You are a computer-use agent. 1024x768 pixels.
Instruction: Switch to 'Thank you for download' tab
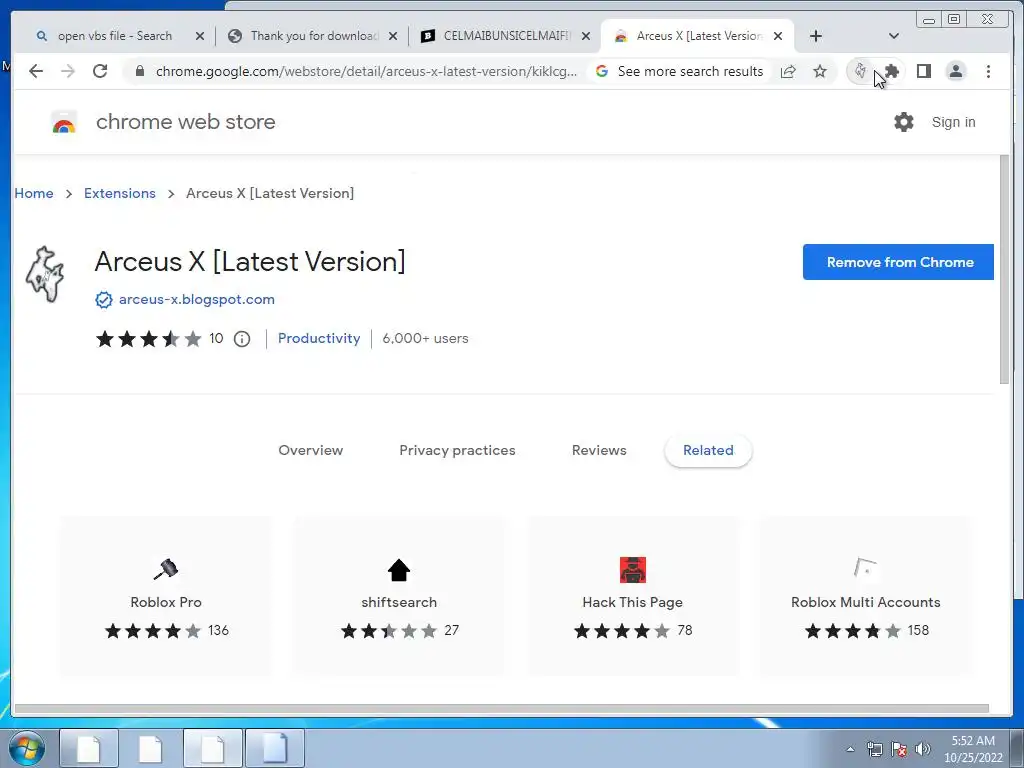click(314, 36)
